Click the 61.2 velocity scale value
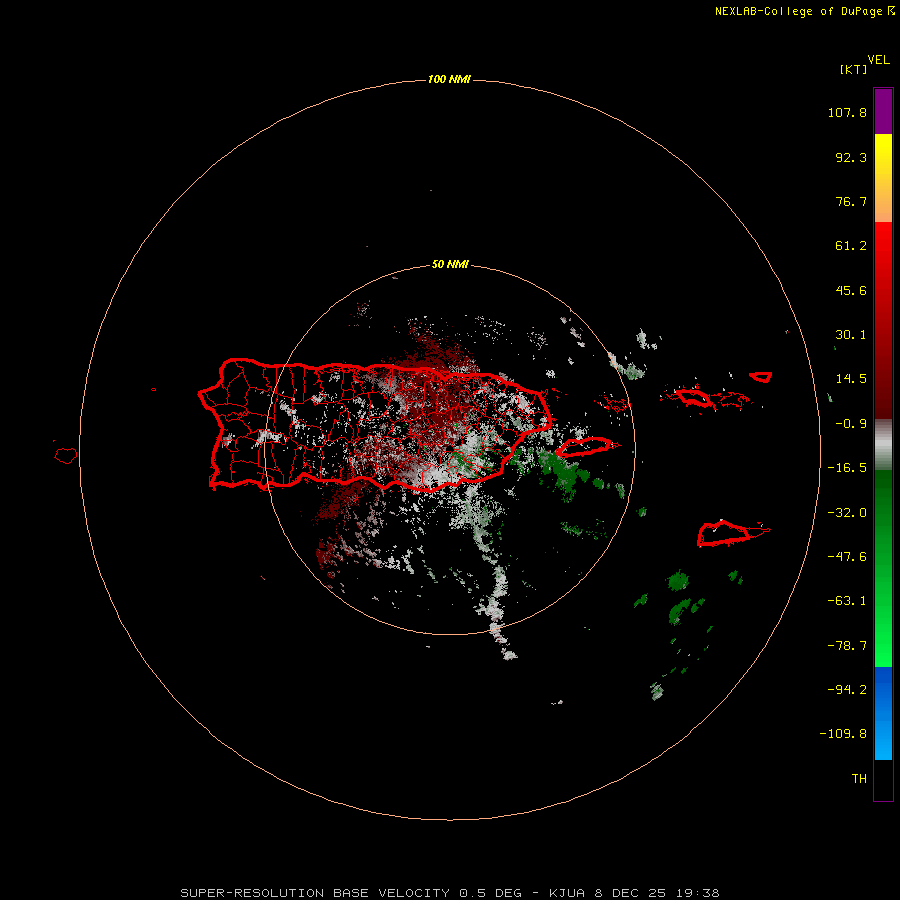The height and width of the screenshot is (900, 900). (851, 246)
